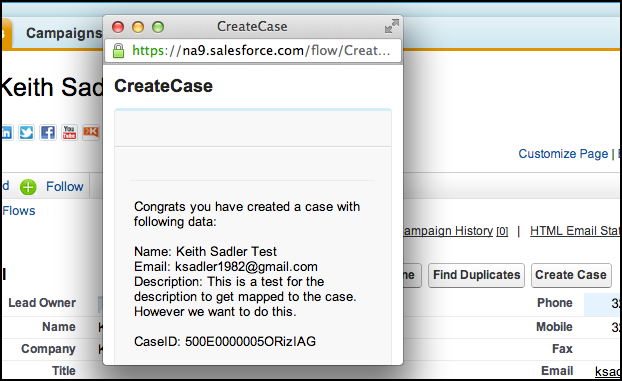
Task: Click the CreateCase window title text
Action: (x=252, y=27)
